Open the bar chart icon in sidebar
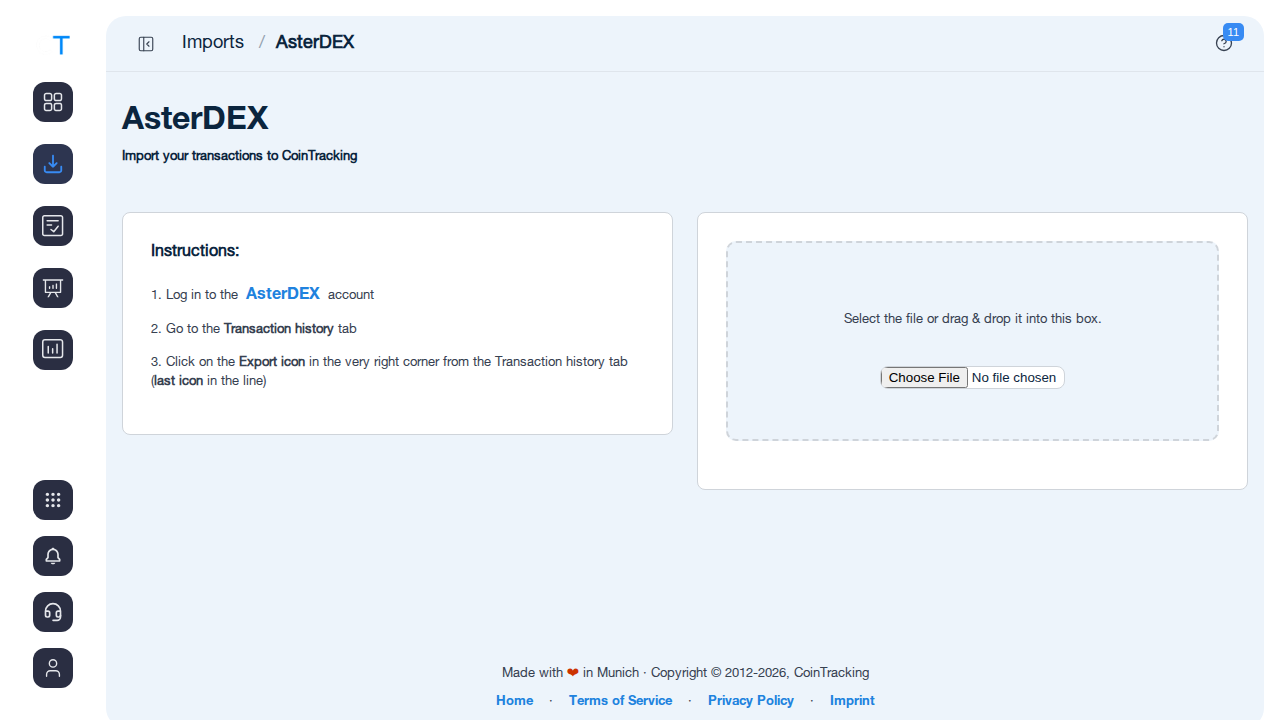This screenshot has height=720, width=1280. pos(53,350)
